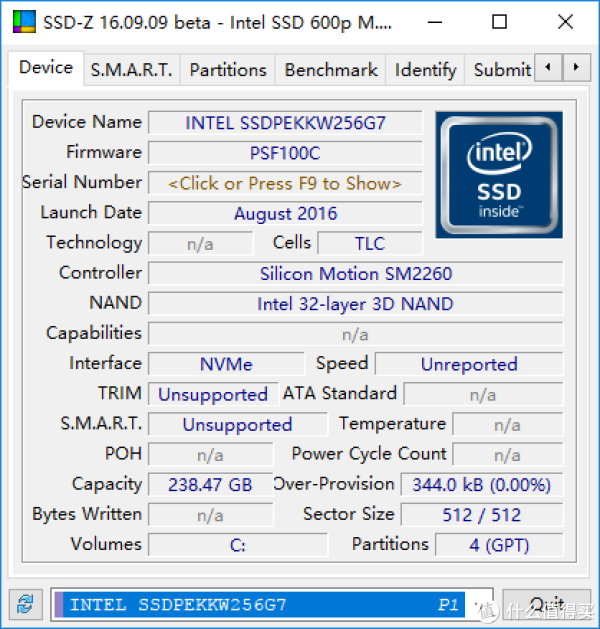The height and width of the screenshot is (629, 600).
Task: Click the Device Name field INTEL SSDPEKKW256G7
Action: coord(285,123)
